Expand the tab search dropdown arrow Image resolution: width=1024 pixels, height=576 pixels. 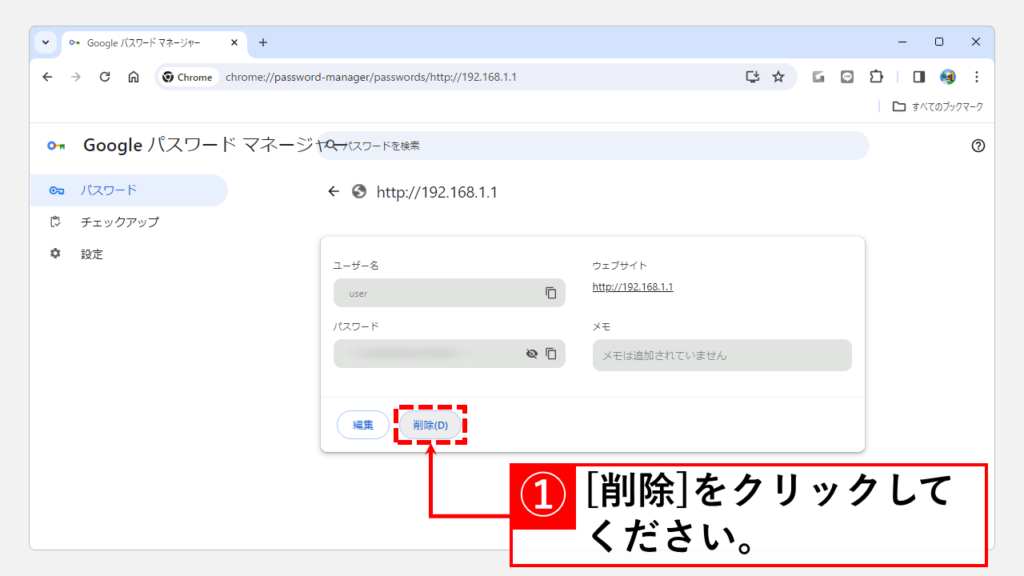point(45,43)
